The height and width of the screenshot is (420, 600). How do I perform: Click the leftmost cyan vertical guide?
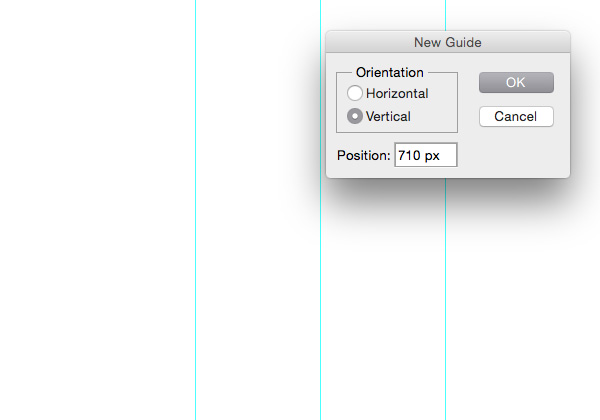196,210
